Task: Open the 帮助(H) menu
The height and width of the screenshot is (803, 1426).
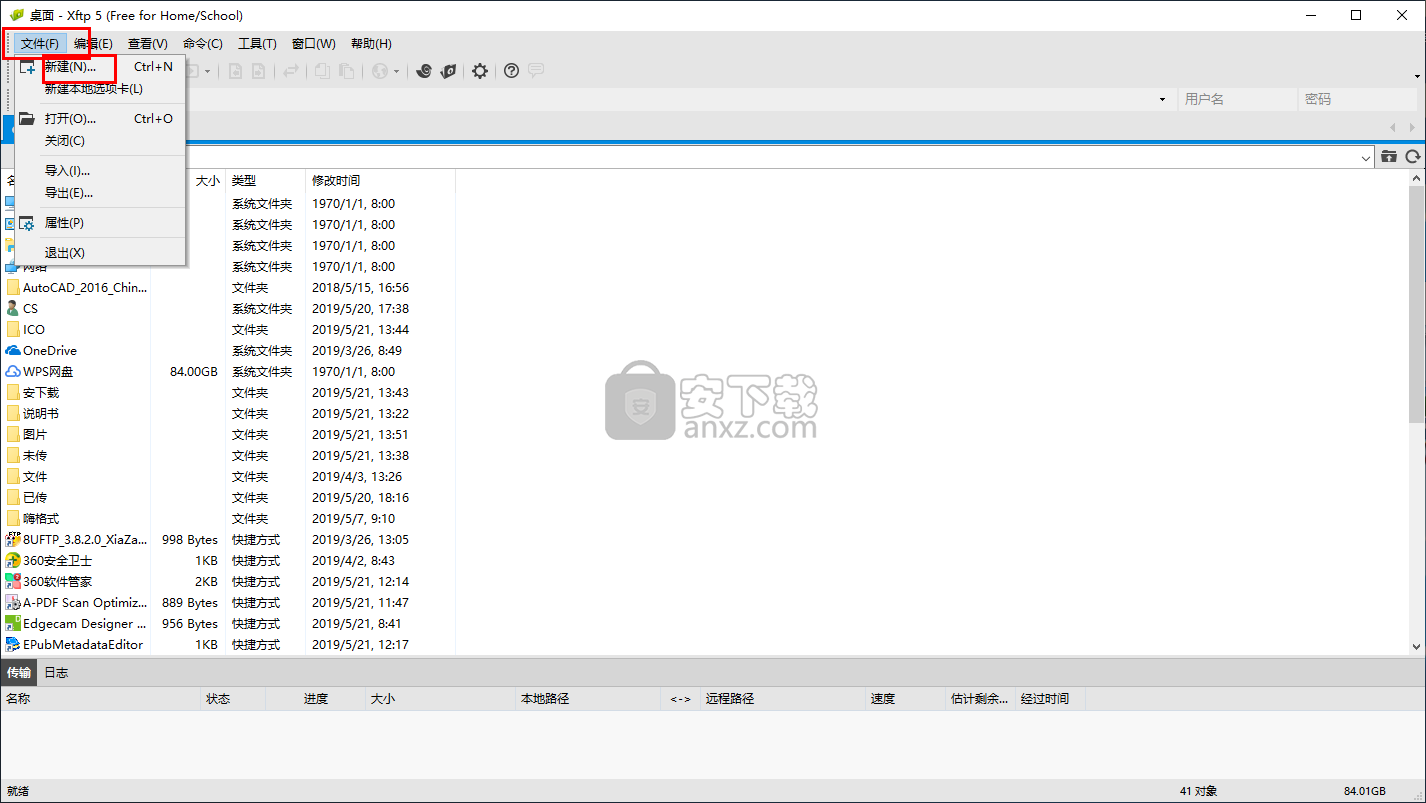Action: tap(371, 44)
